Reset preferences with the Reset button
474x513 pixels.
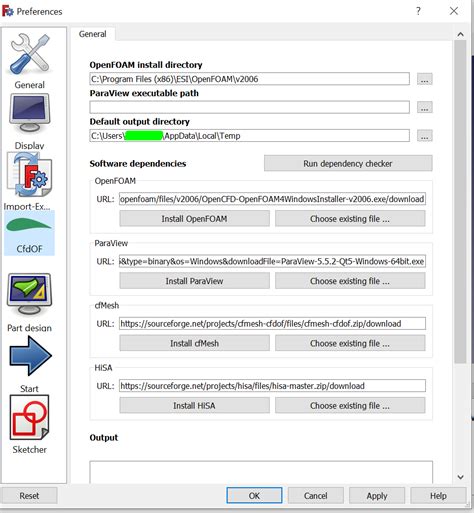tap(29, 496)
